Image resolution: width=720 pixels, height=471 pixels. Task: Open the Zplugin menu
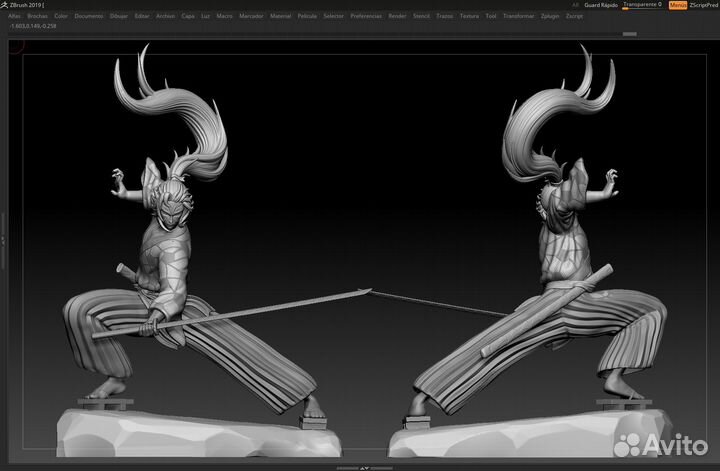pyautogui.click(x=550, y=17)
